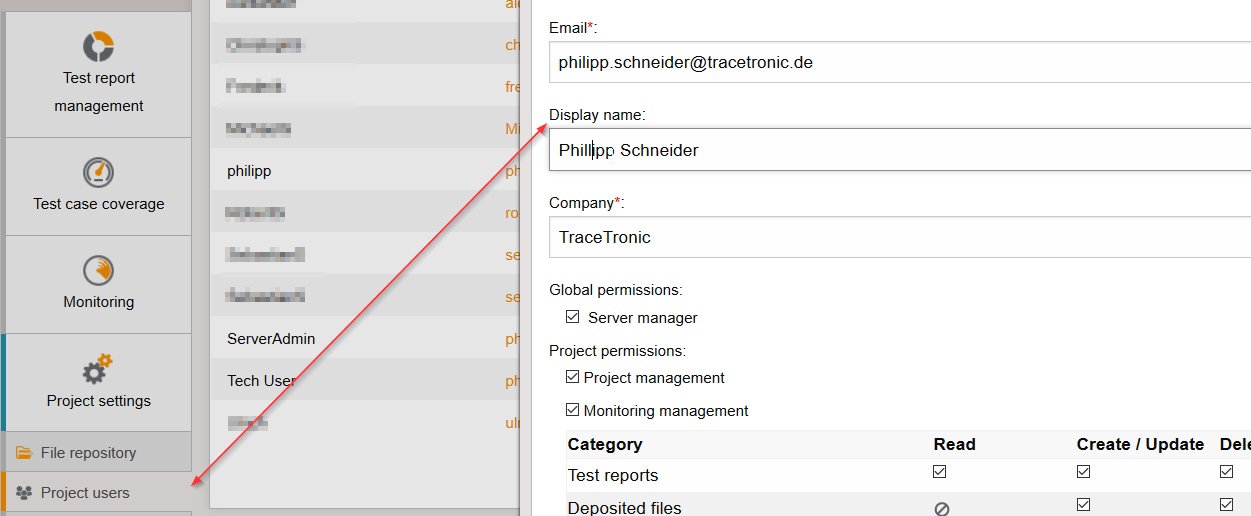Click the Deposited files read-disabled icon
The width and height of the screenshot is (1251, 516).
click(941, 508)
